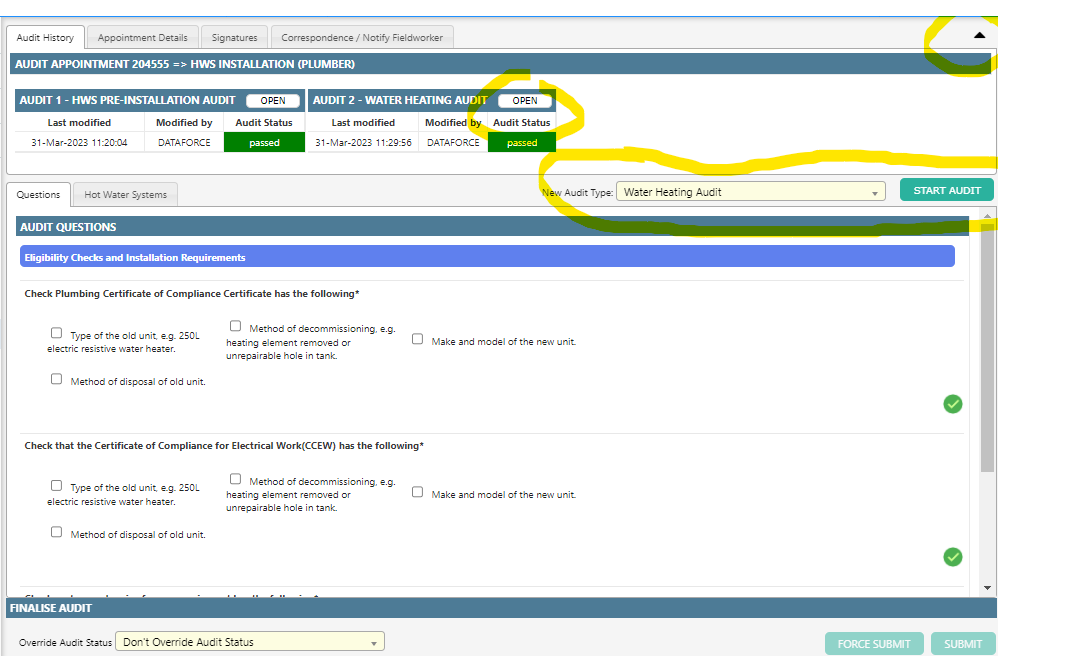Screen dimensions: 1066x656
Task: Enable 'Method of disposal of old unit' under Plumbing Certificate
Action: (57, 379)
